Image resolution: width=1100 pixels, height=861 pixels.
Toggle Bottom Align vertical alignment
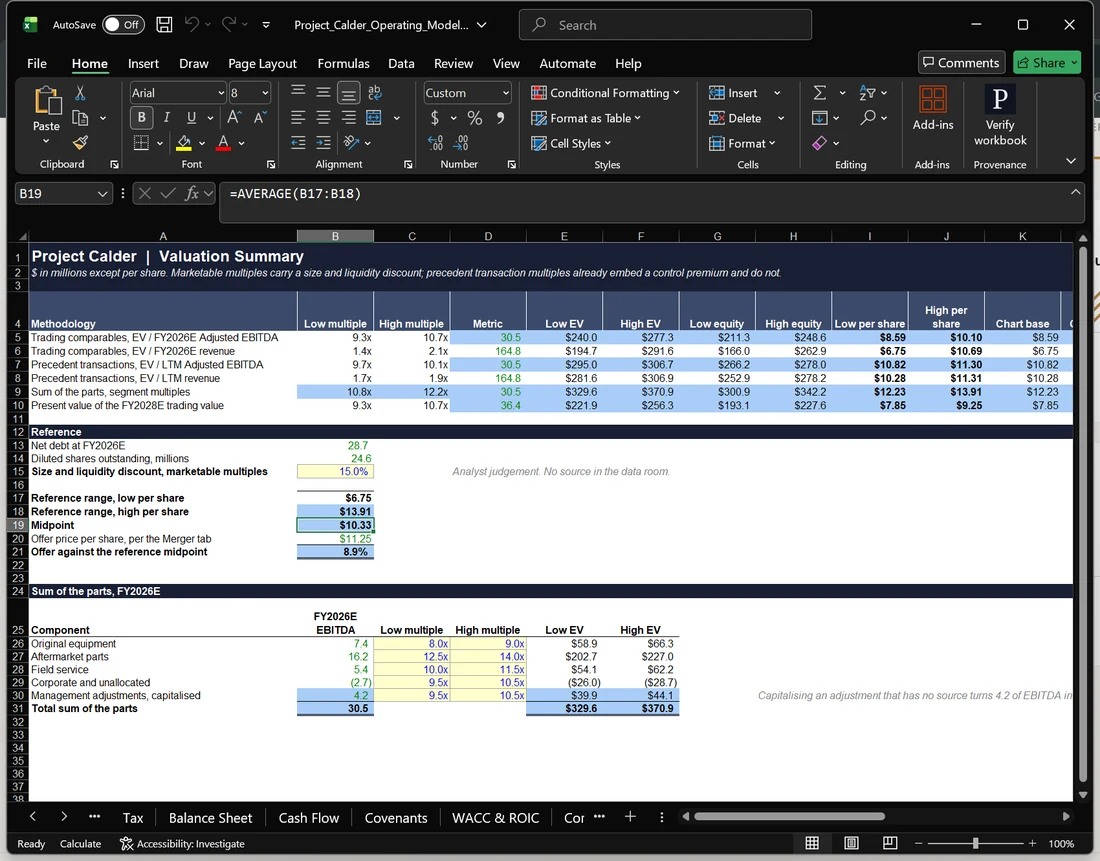(x=349, y=92)
